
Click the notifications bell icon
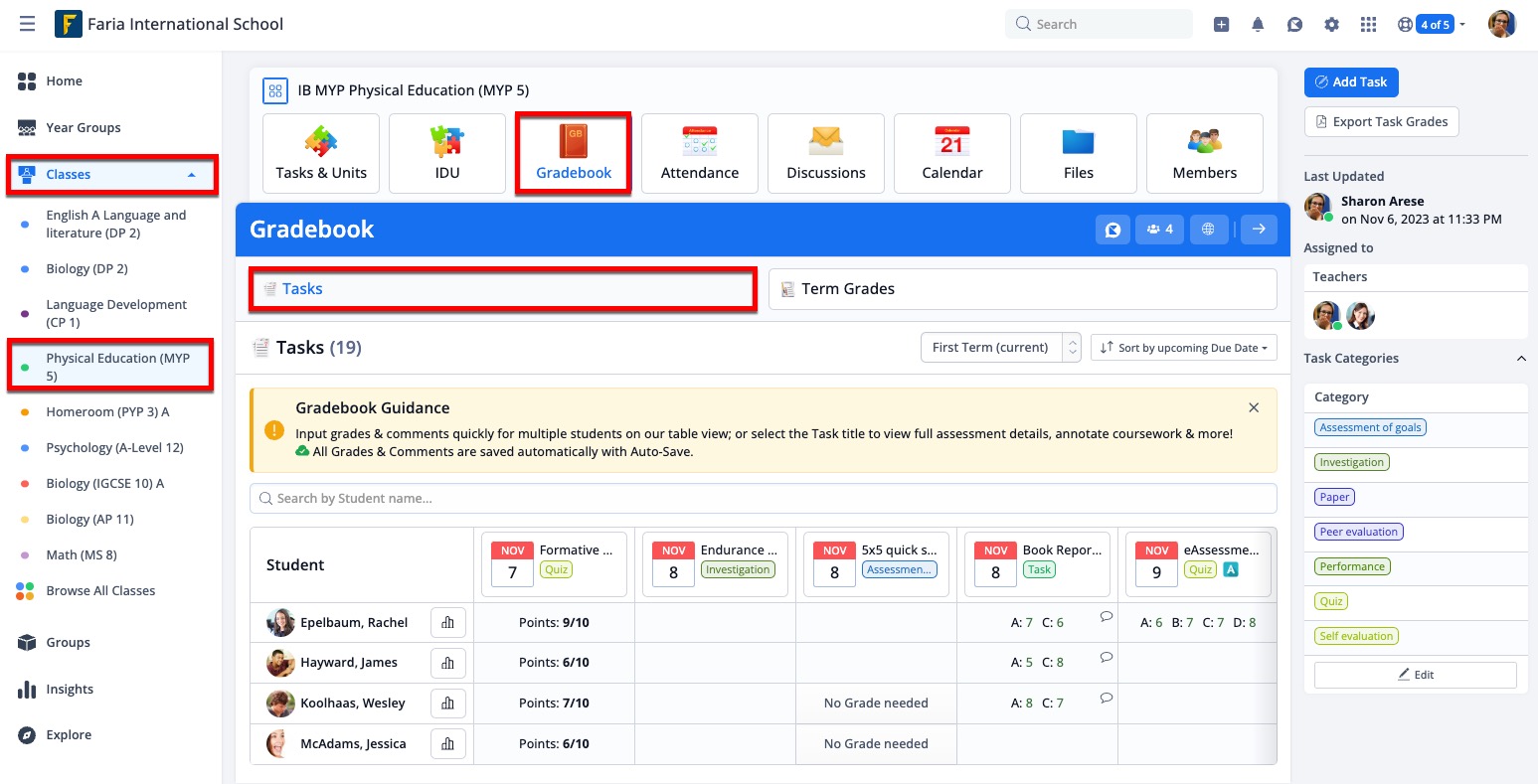click(1258, 25)
